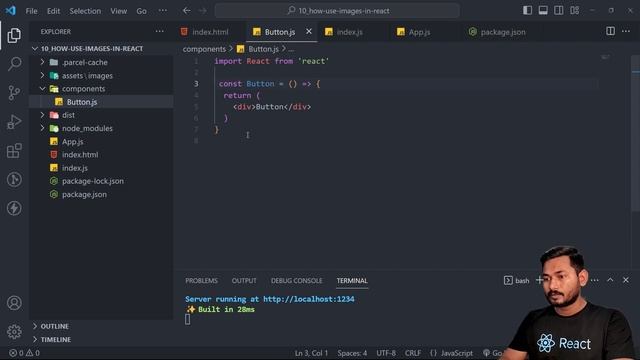Toggle the bottom panel layout icon
640x360 pixels.
(x=543, y=11)
